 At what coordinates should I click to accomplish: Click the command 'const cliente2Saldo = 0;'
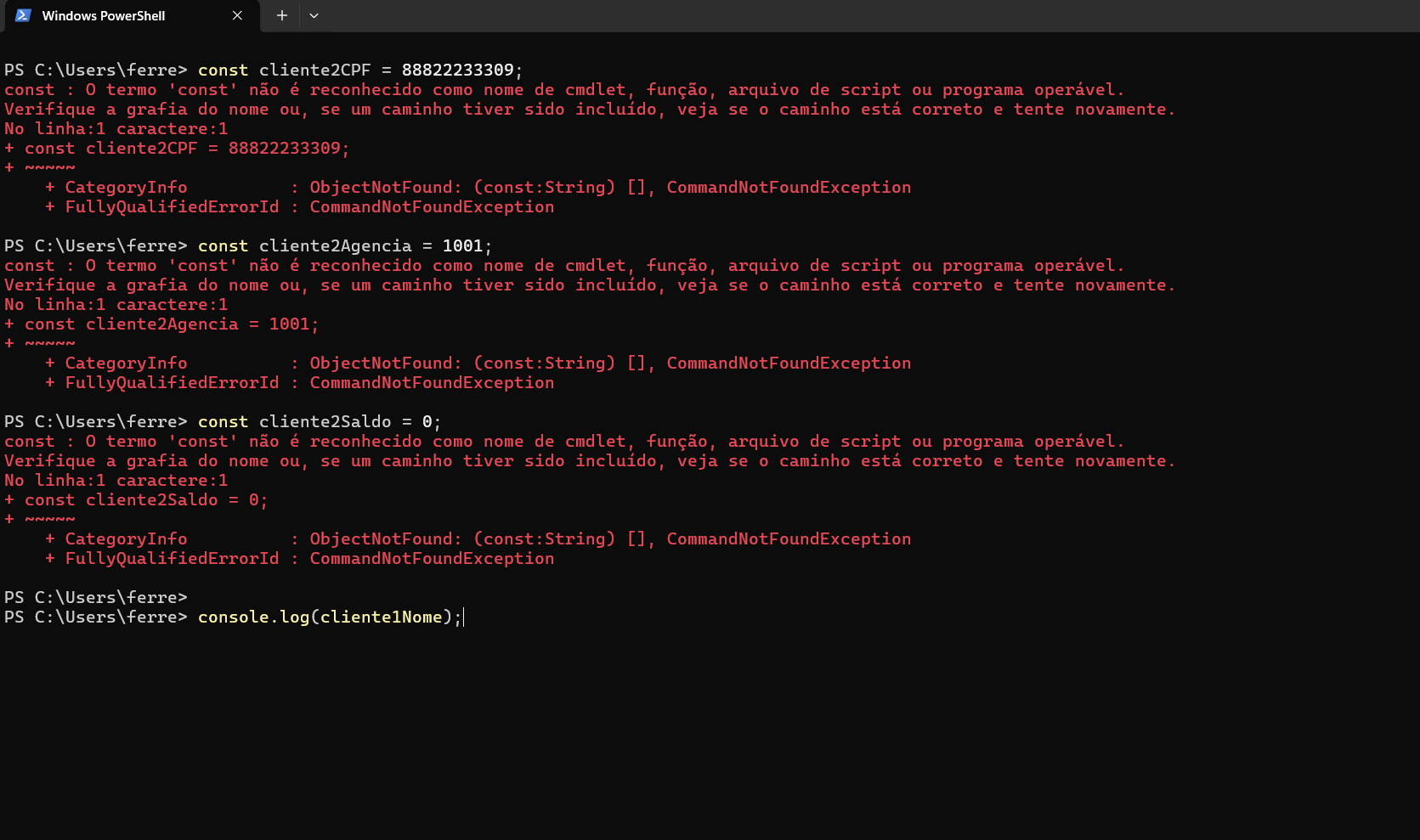pos(320,422)
